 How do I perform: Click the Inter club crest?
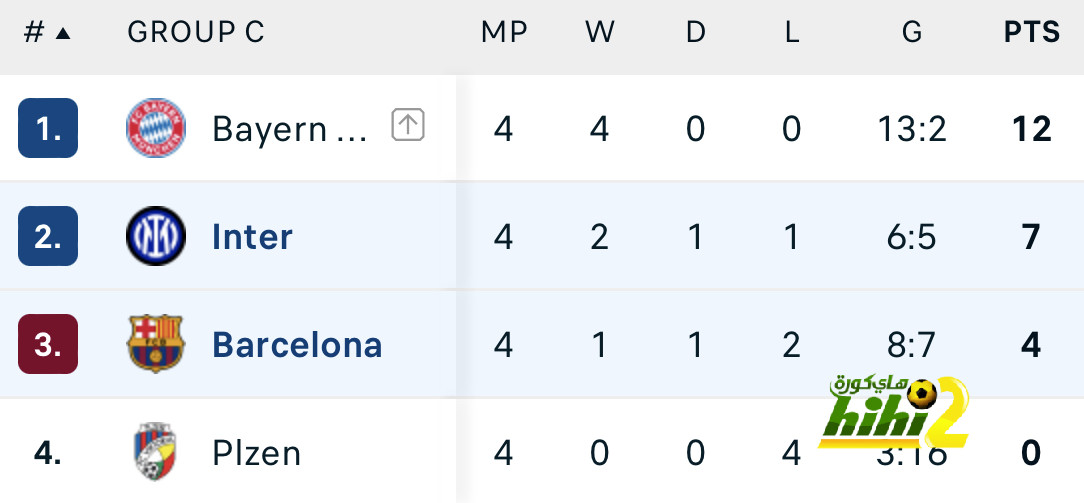coord(155,237)
